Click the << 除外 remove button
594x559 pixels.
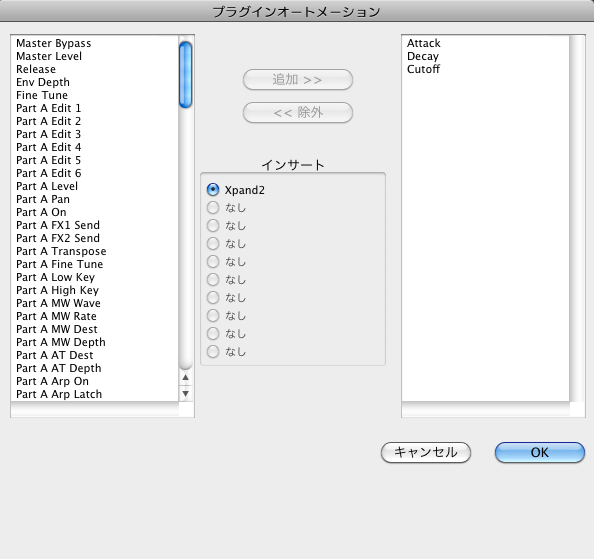click(x=298, y=112)
